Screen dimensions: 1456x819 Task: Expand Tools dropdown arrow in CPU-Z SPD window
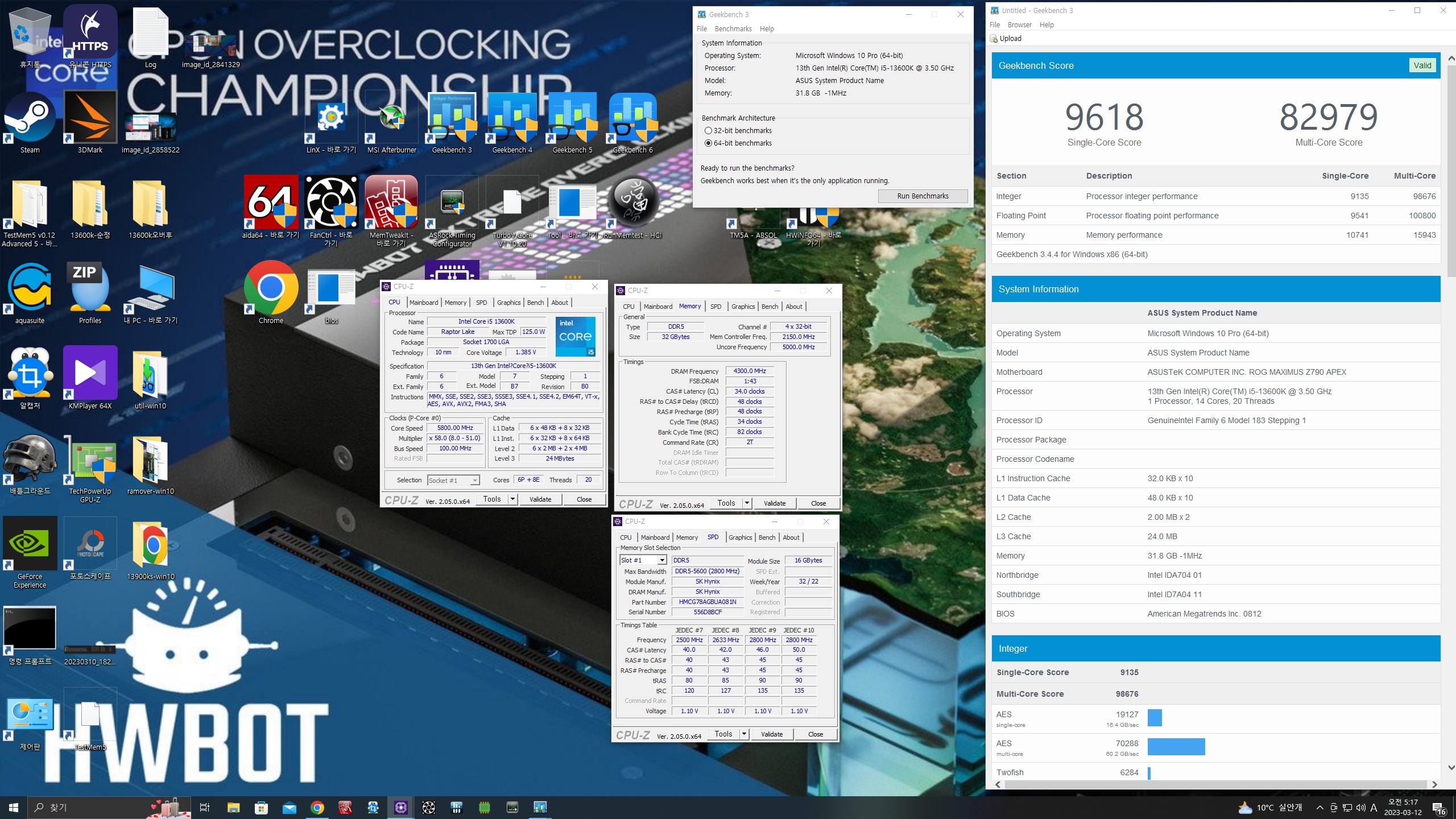(743, 734)
